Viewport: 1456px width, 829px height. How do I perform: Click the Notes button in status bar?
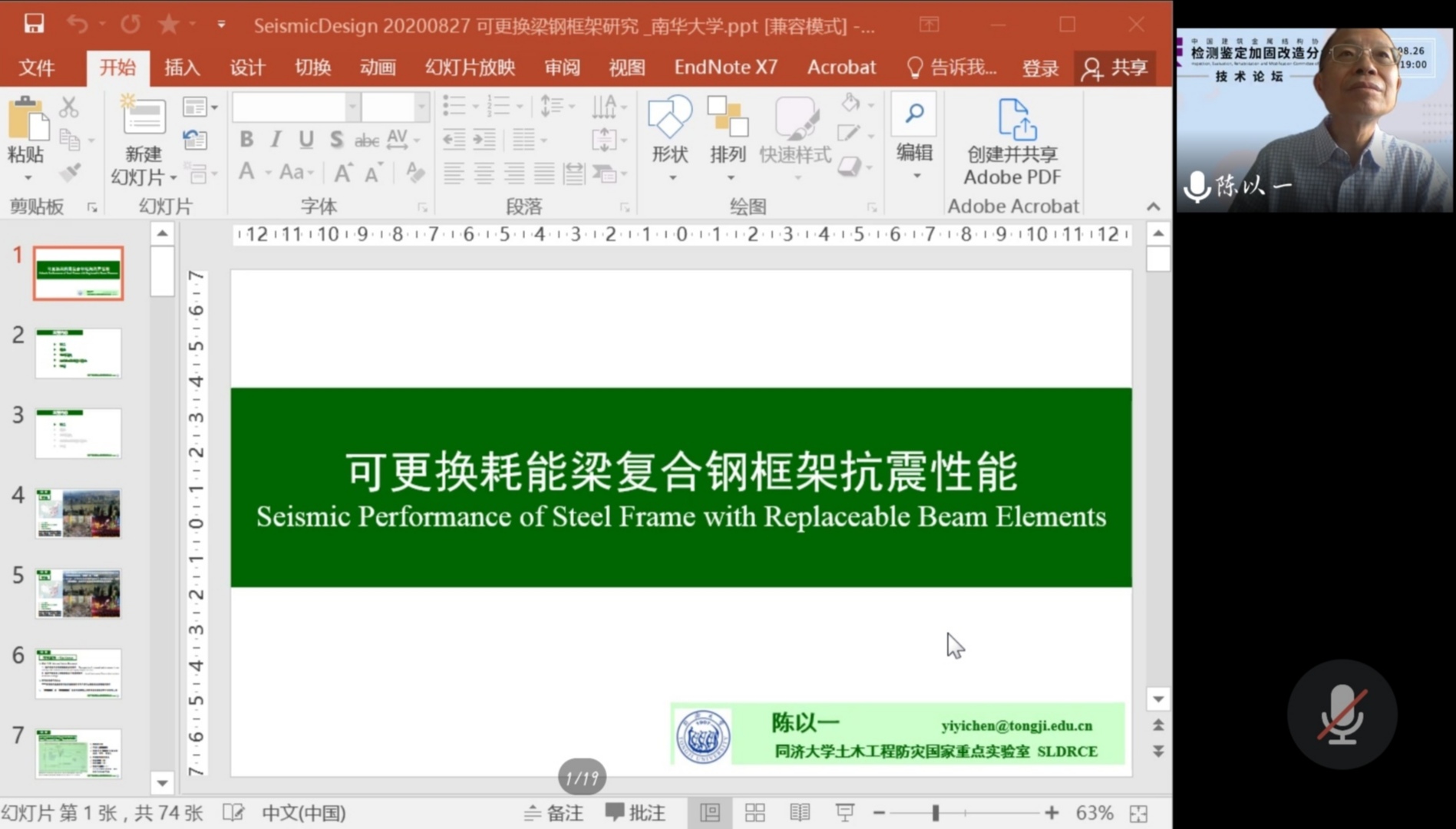point(553,812)
